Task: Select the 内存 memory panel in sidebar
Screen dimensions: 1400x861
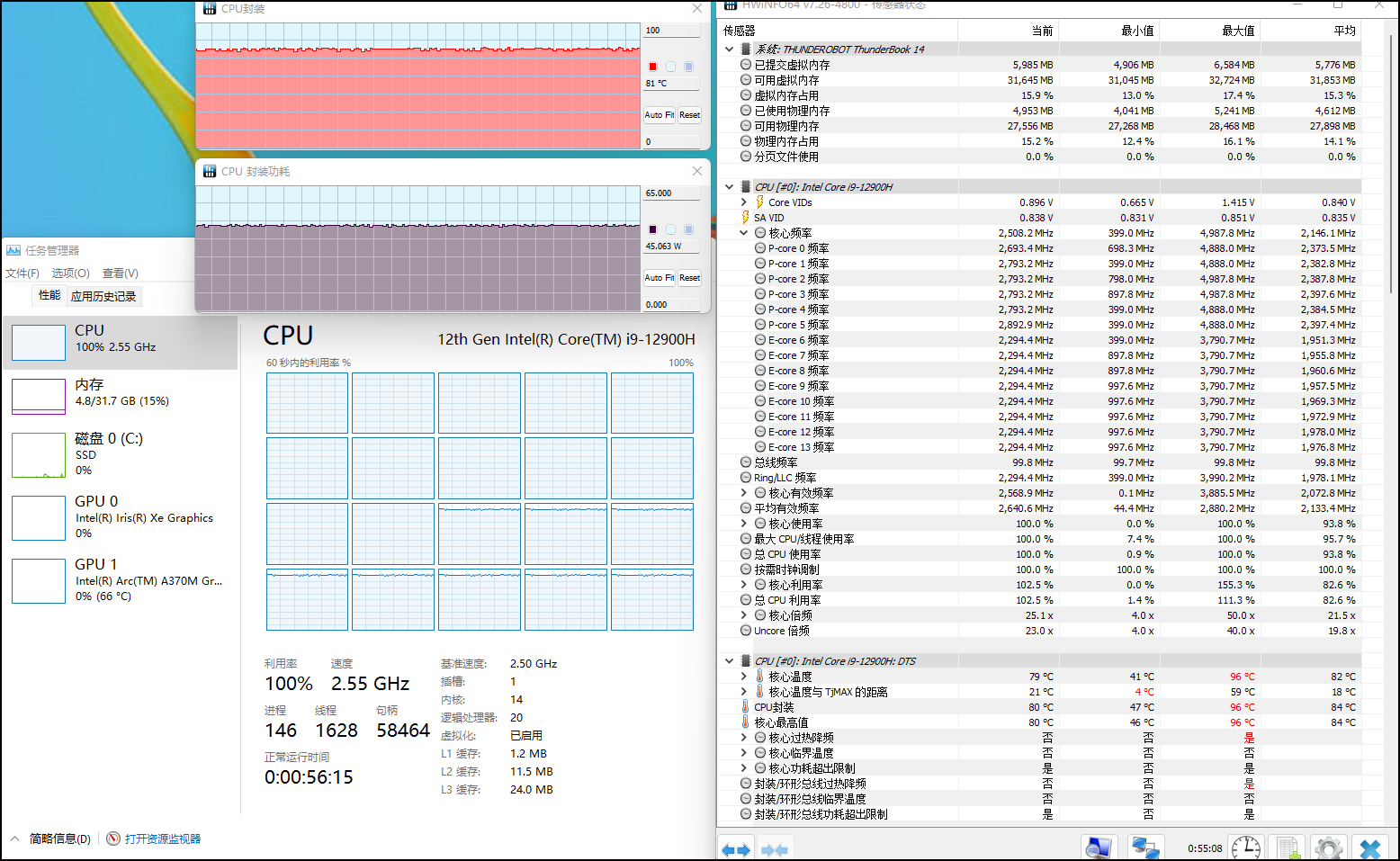Action: (121, 396)
